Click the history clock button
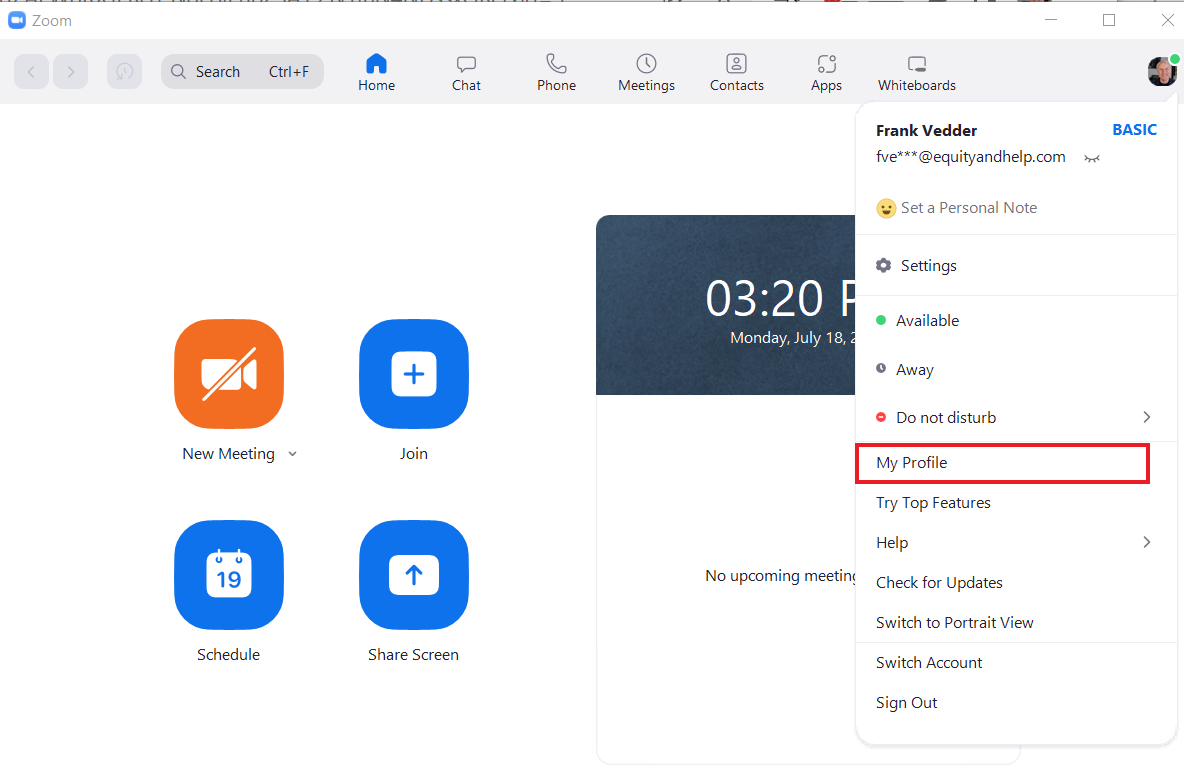1184x778 pixels. 125,72
